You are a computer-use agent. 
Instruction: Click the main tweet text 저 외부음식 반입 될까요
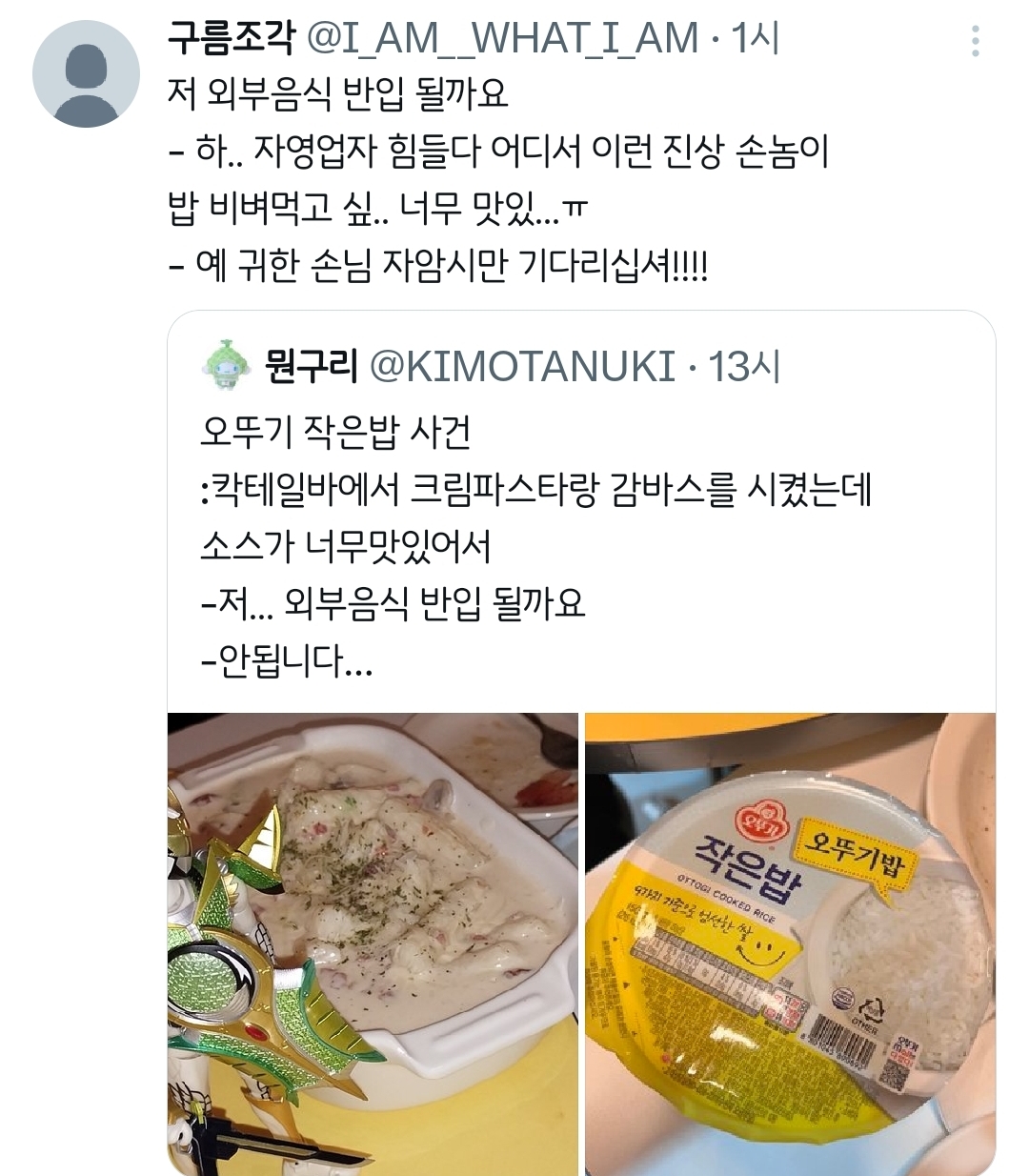coord(337,93)
